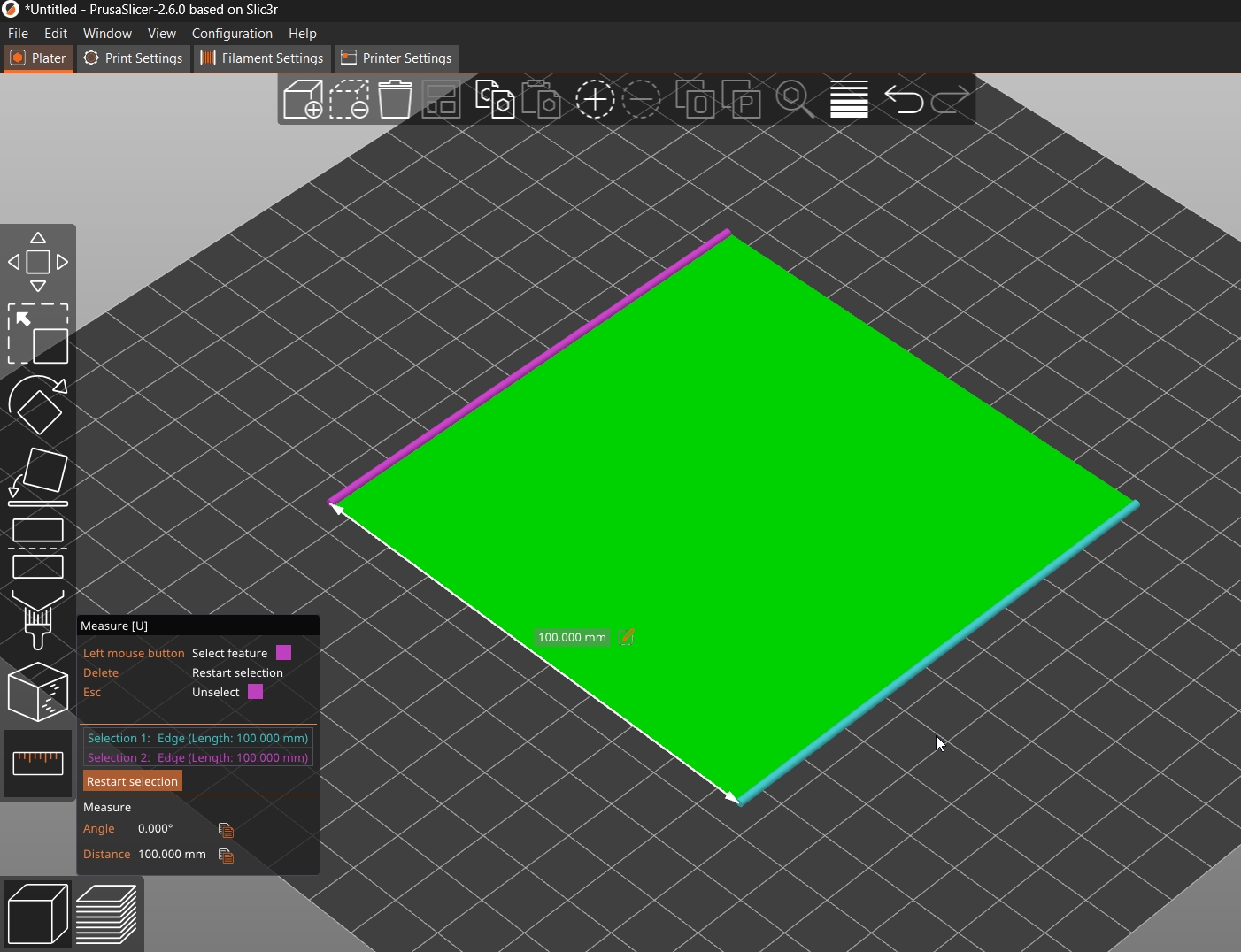
Task: Click the Angle 0.000° value
Action: [156, 829]
